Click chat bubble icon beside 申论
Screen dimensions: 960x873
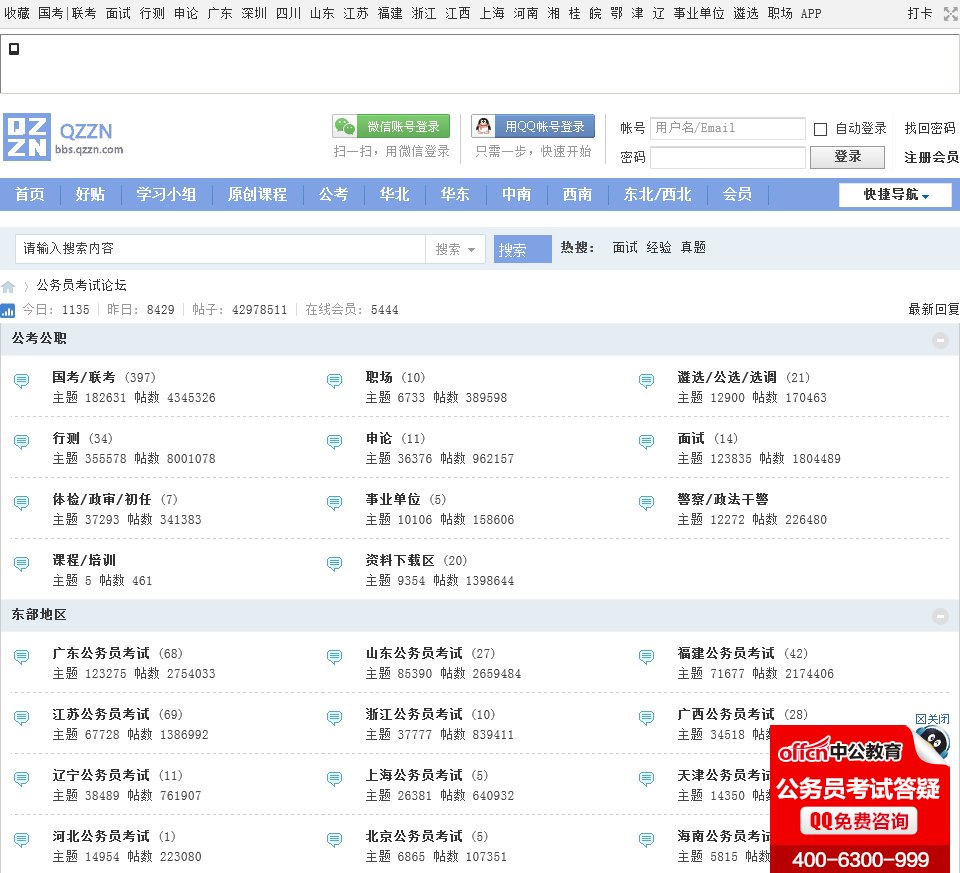pyautogui.click(x=334, y=442)
